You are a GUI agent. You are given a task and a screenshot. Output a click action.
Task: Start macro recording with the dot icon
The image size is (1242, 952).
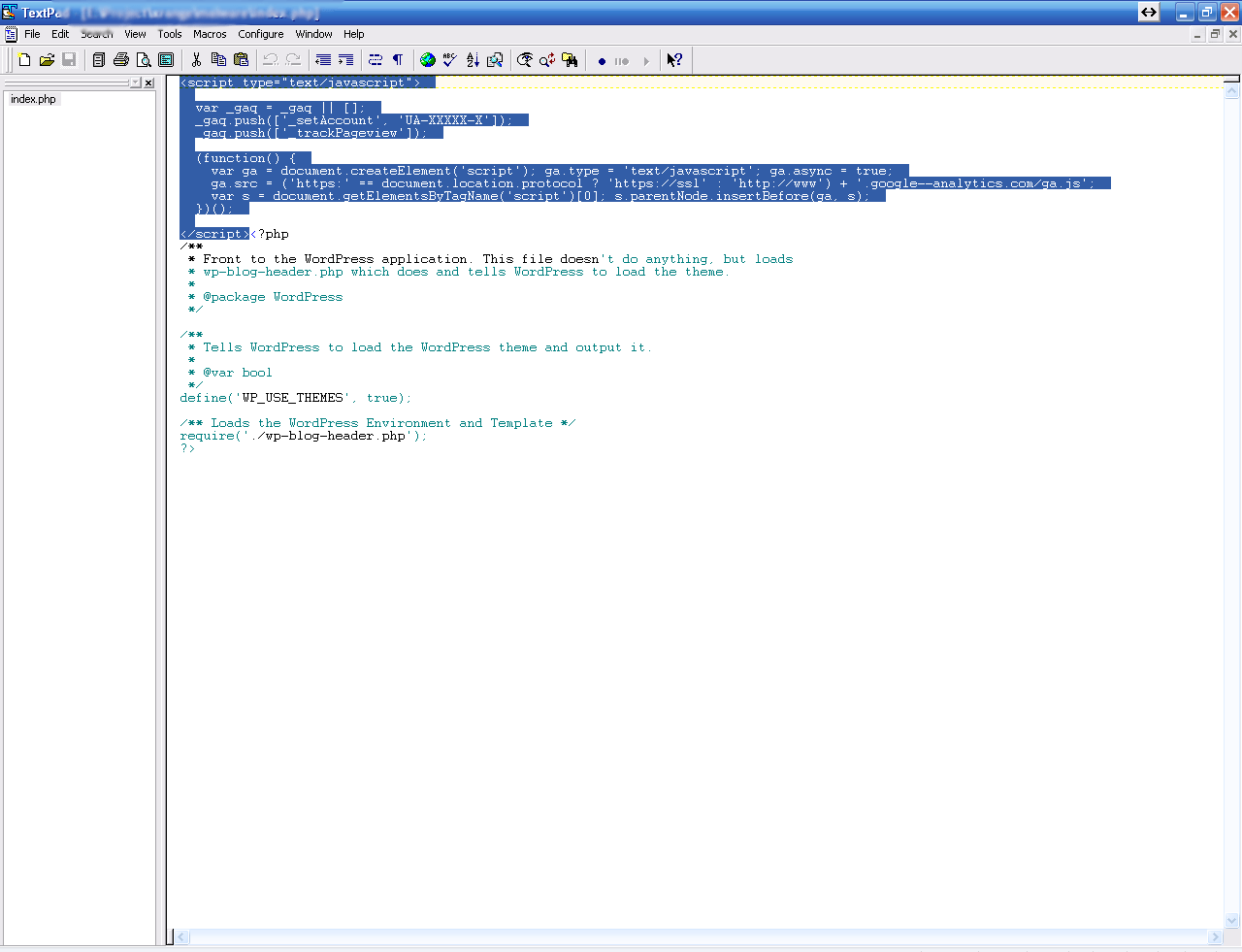point(602,61)
